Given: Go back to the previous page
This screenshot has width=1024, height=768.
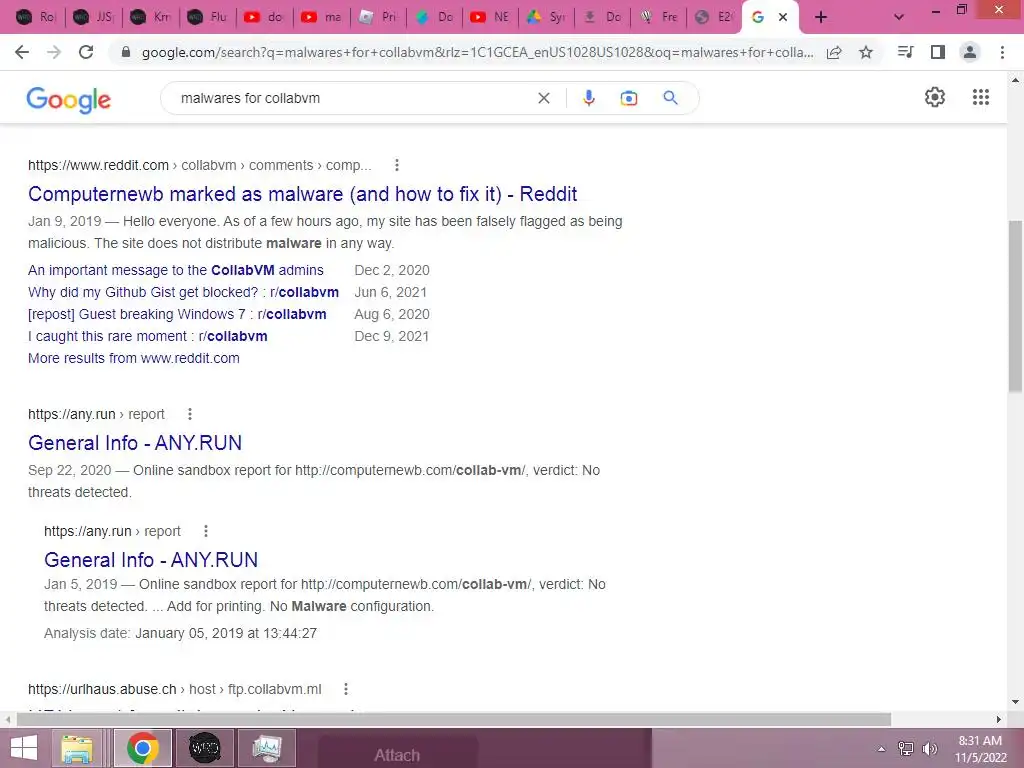Looking at the screenshot, I should tap(22, 52).
